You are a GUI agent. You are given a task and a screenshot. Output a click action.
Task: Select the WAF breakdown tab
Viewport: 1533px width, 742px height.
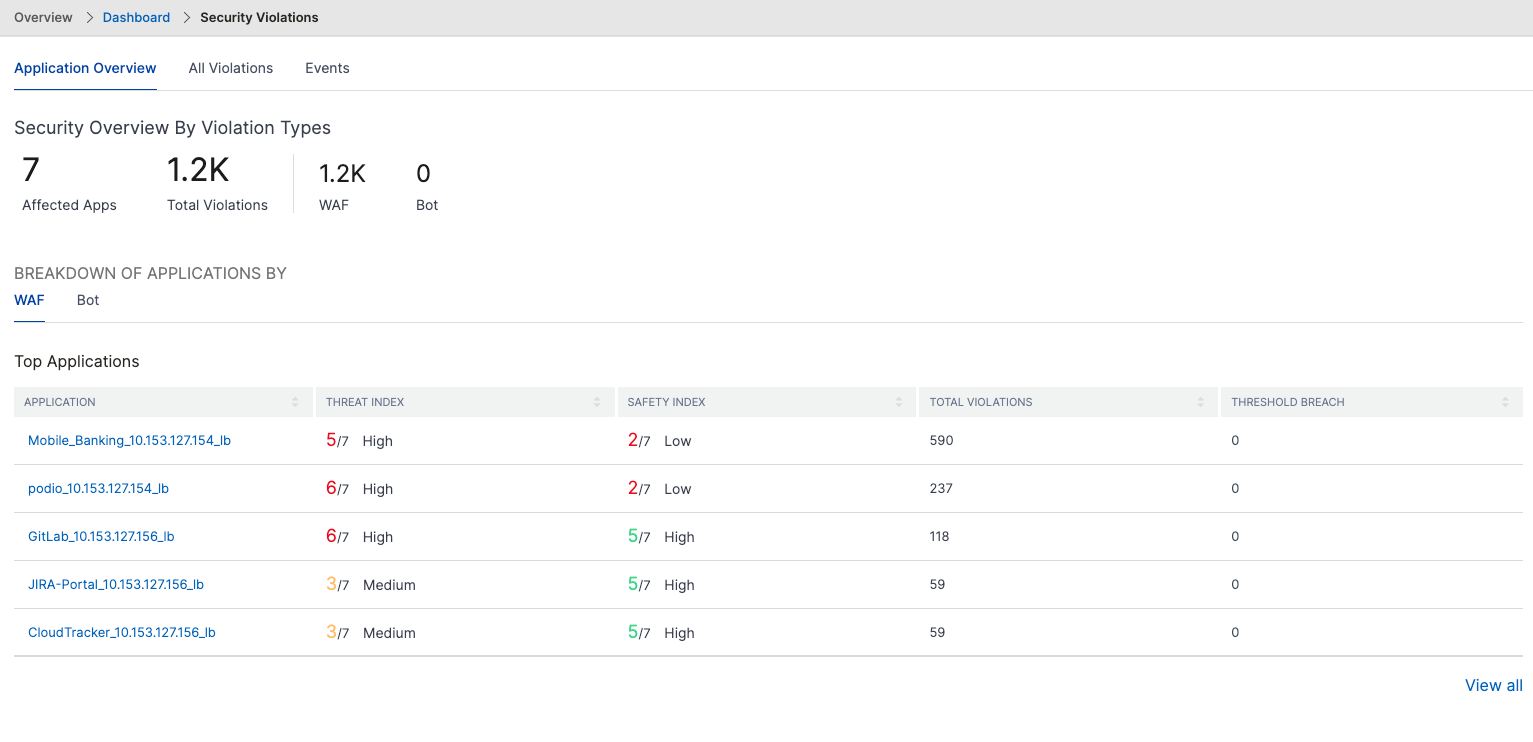[29, 300]
